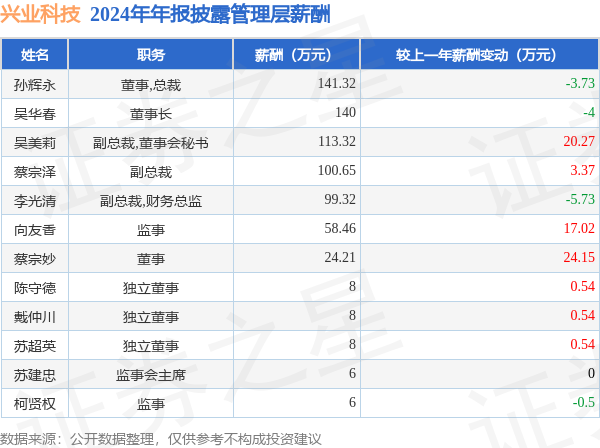
Task: Click the title text 2024年年报披露管理层薪酬
Action: pos(210,15)
